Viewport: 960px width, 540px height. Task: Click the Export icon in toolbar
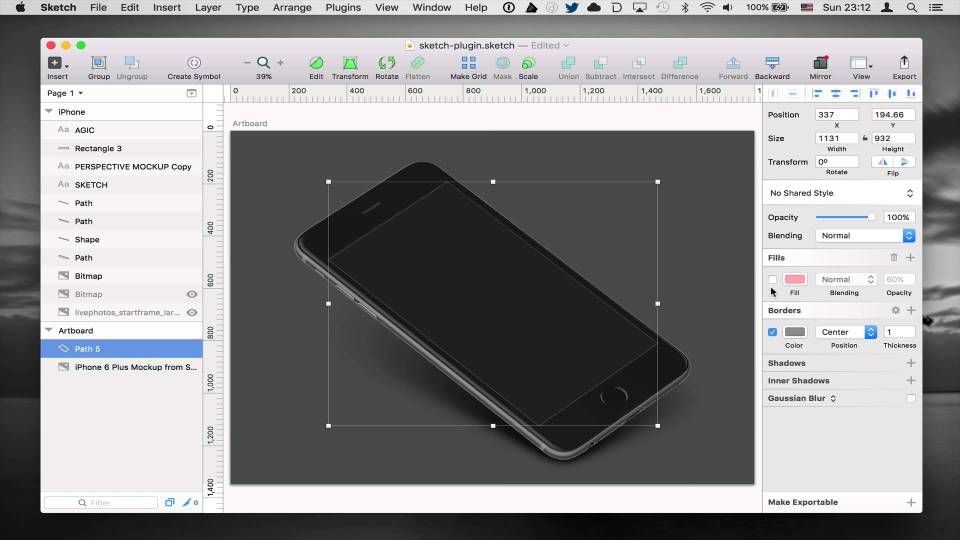pos(904,64)
